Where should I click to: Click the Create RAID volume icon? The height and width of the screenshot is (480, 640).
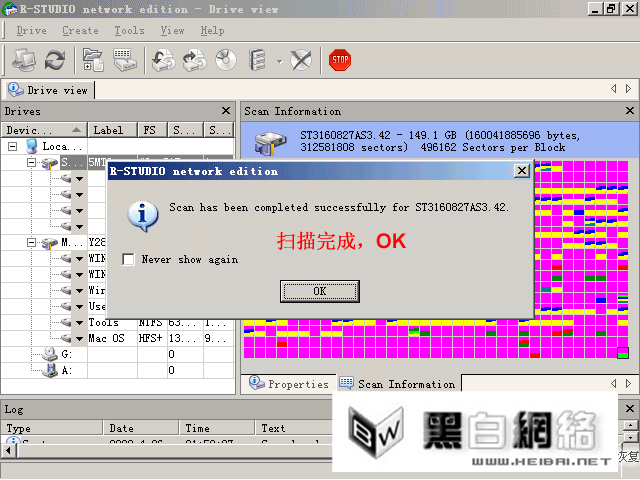pyautogui.click(x=257, y=60)
